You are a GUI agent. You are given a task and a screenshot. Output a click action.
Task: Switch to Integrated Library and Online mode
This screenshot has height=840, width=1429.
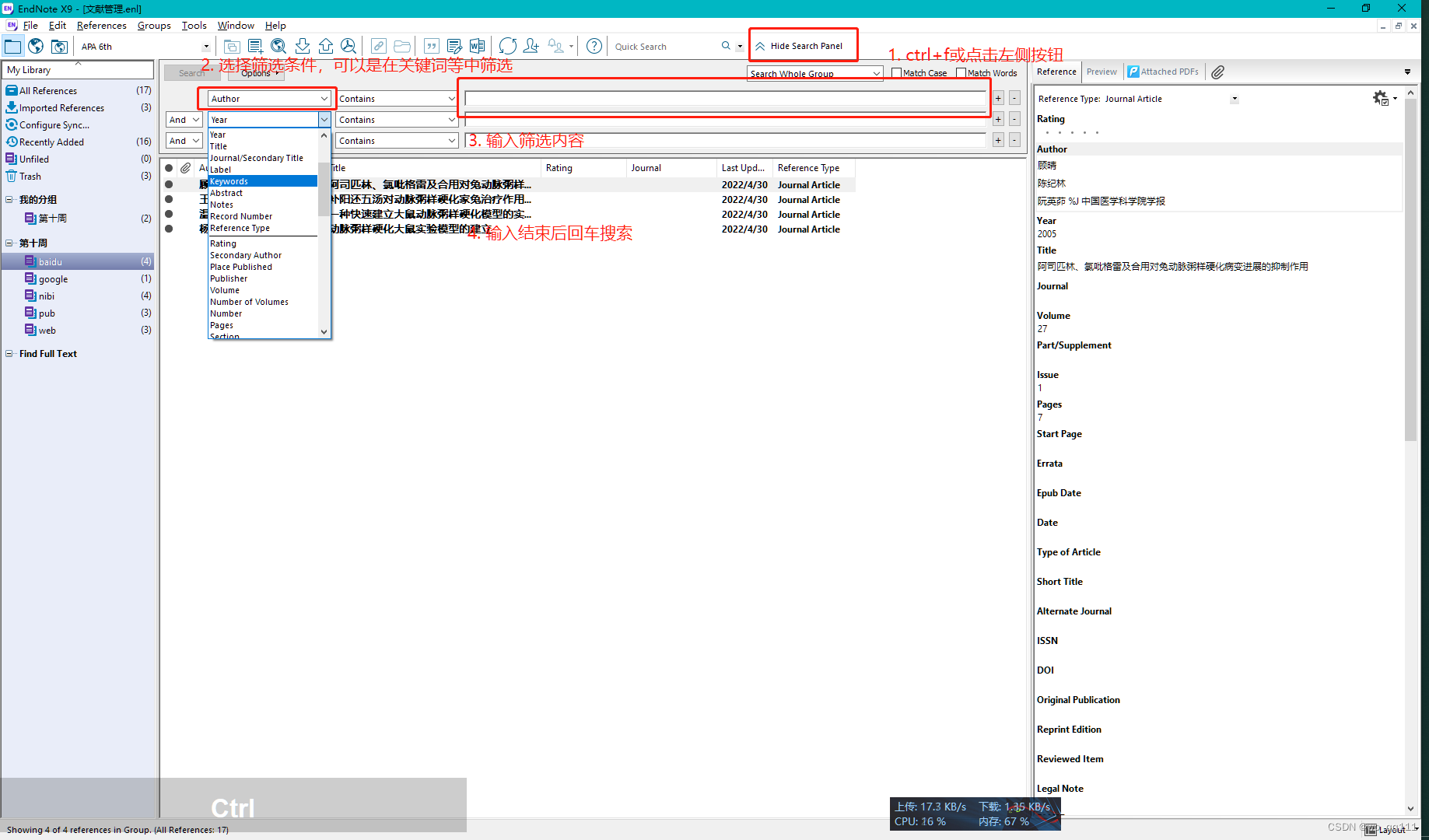(x=59, y=47)
